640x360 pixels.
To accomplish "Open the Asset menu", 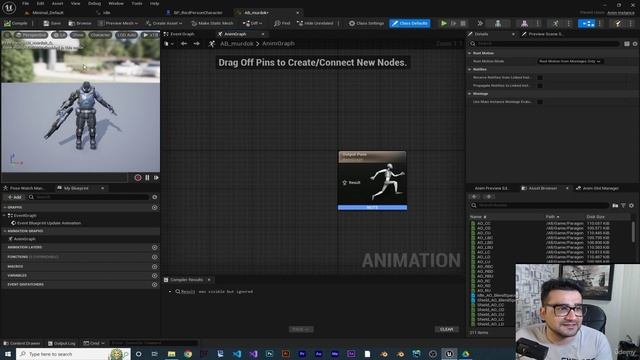I will [57, 3].
